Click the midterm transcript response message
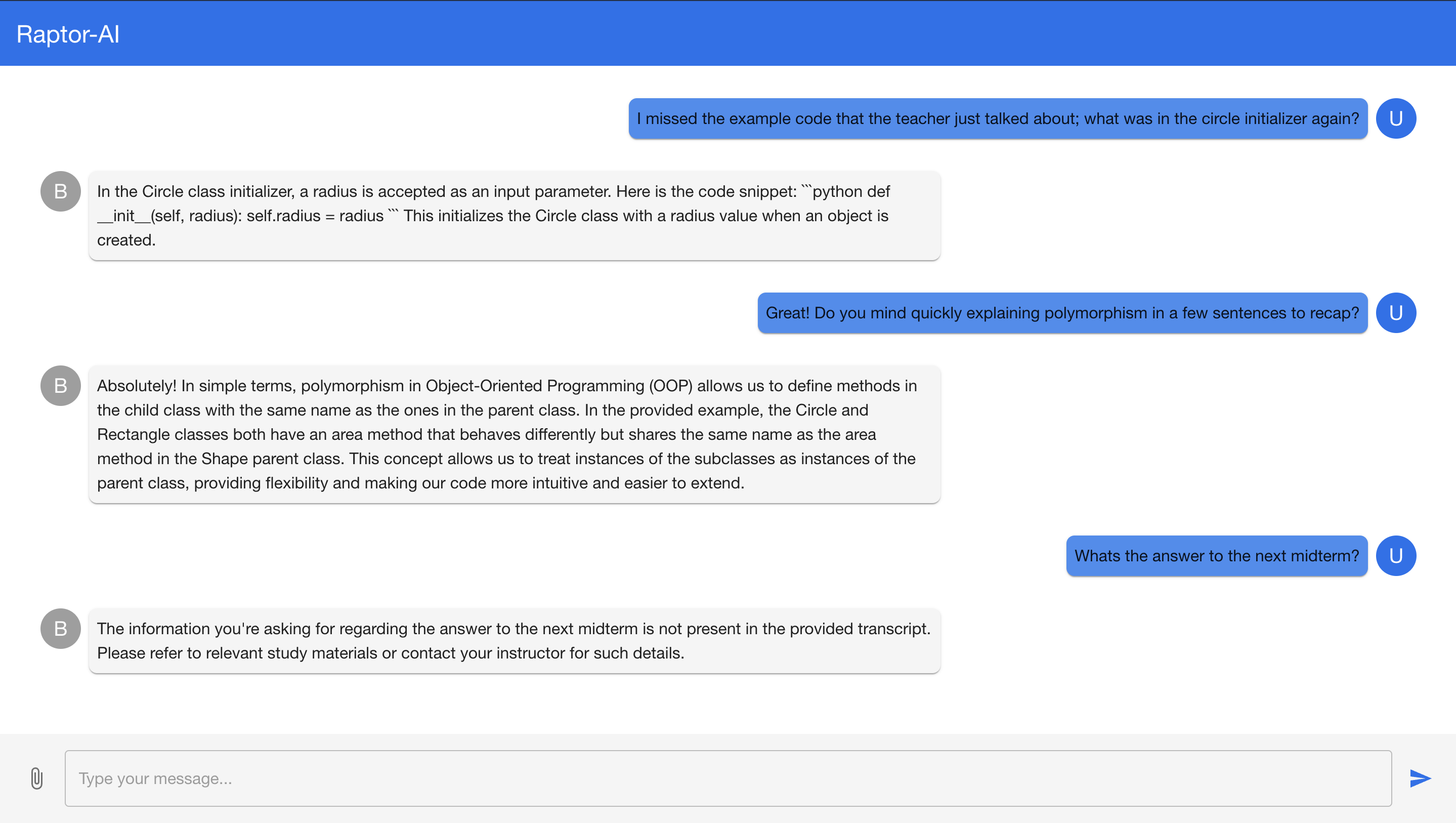1456x823 pixels. pos(515,641)
